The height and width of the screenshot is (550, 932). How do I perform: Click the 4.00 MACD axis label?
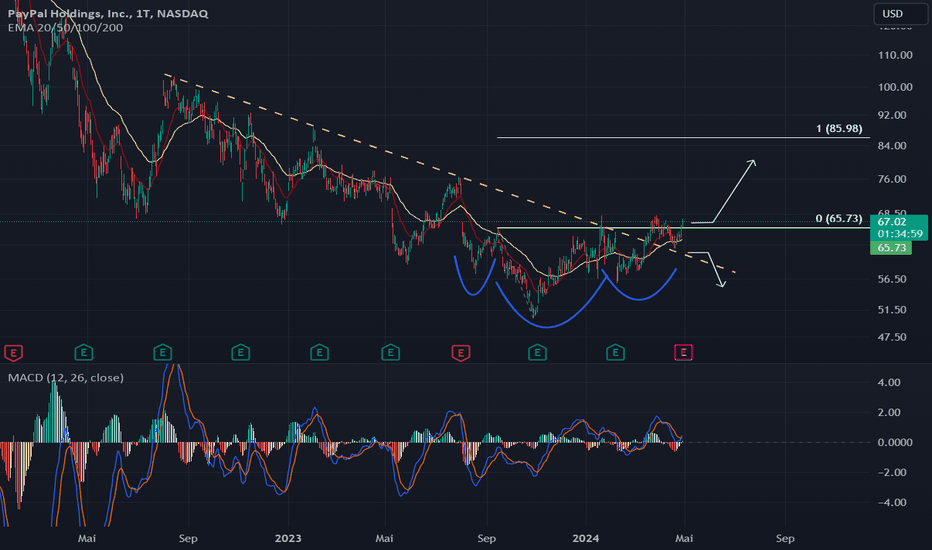pos(889,382)
